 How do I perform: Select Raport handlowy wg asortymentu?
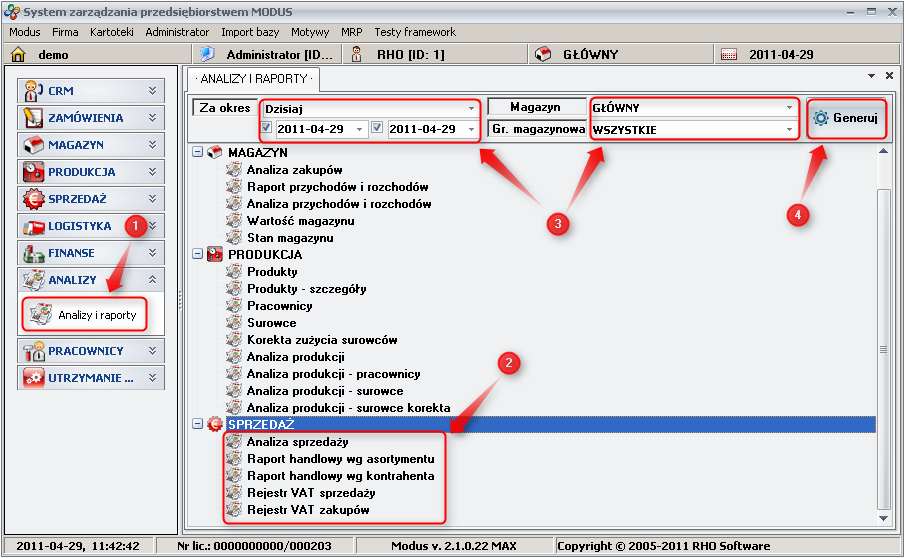point(341,459)
